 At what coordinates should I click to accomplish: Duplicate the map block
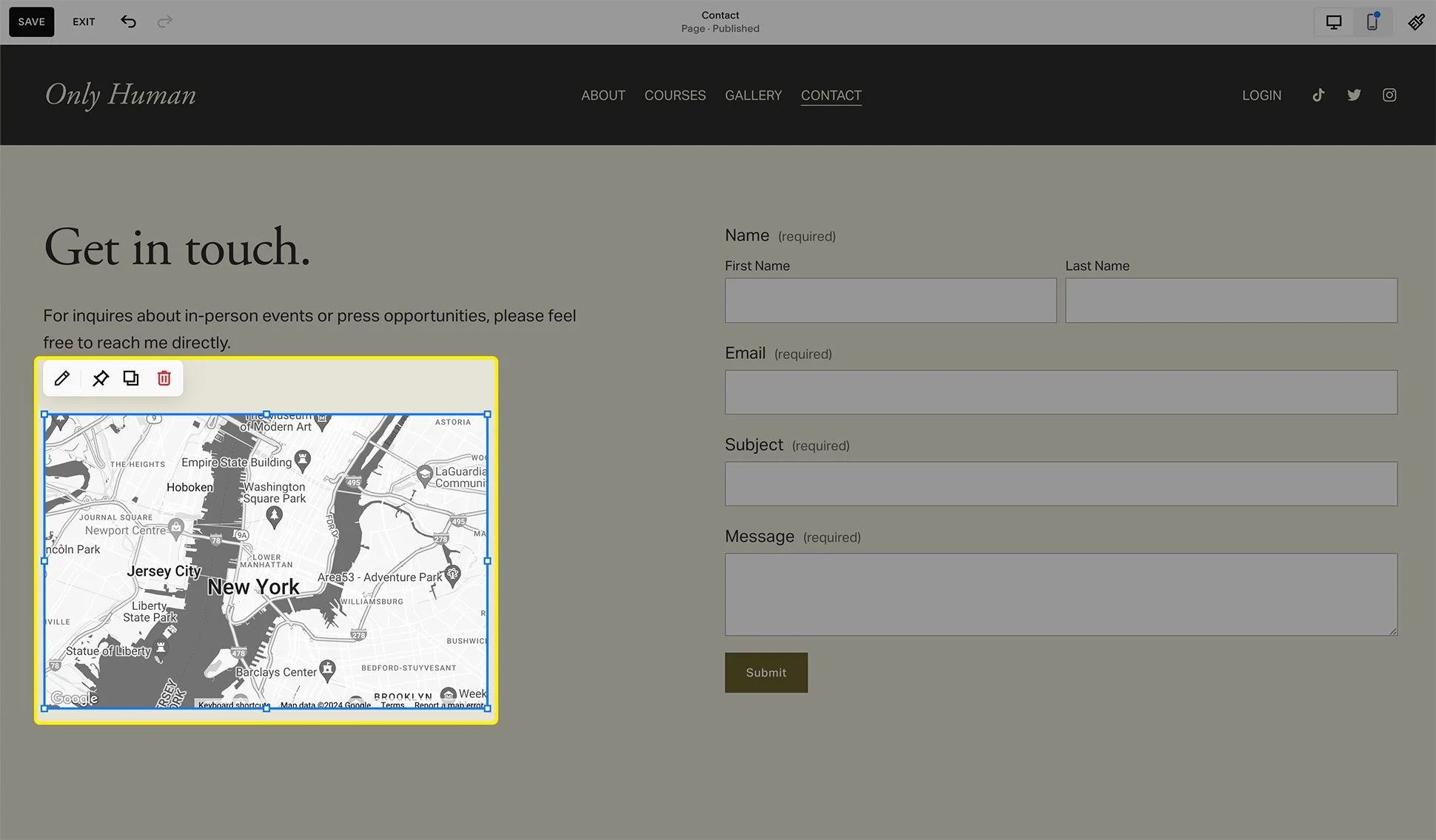point(131,378)
